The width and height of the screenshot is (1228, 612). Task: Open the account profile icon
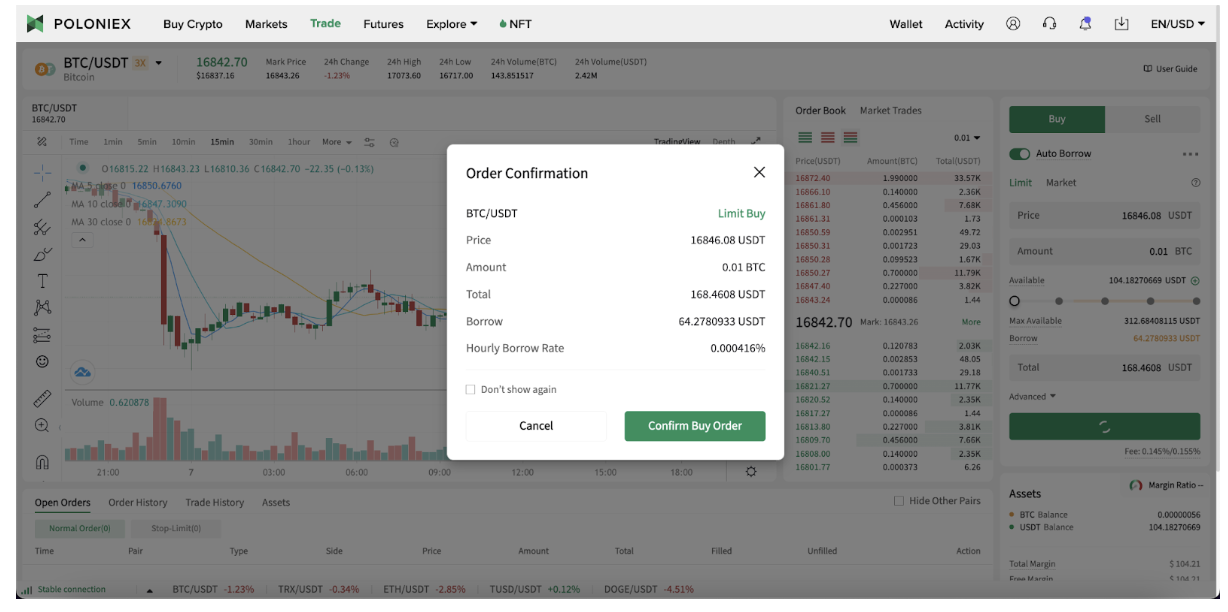(1013, 24)
